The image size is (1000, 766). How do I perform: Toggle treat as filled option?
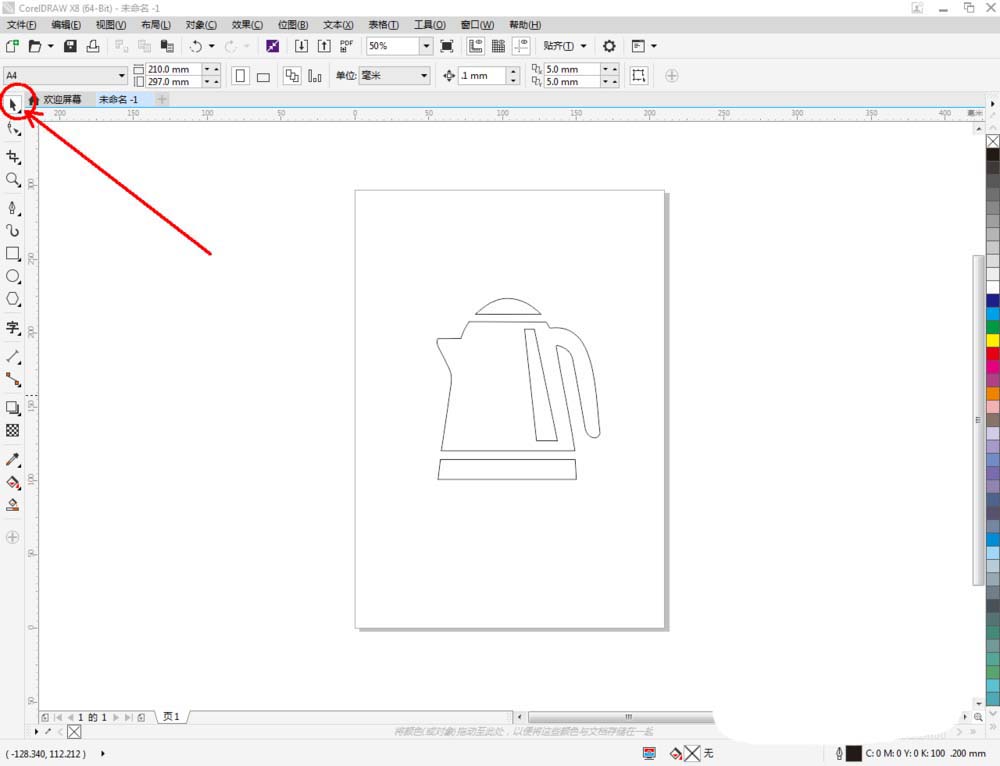[x=638, y=75]
